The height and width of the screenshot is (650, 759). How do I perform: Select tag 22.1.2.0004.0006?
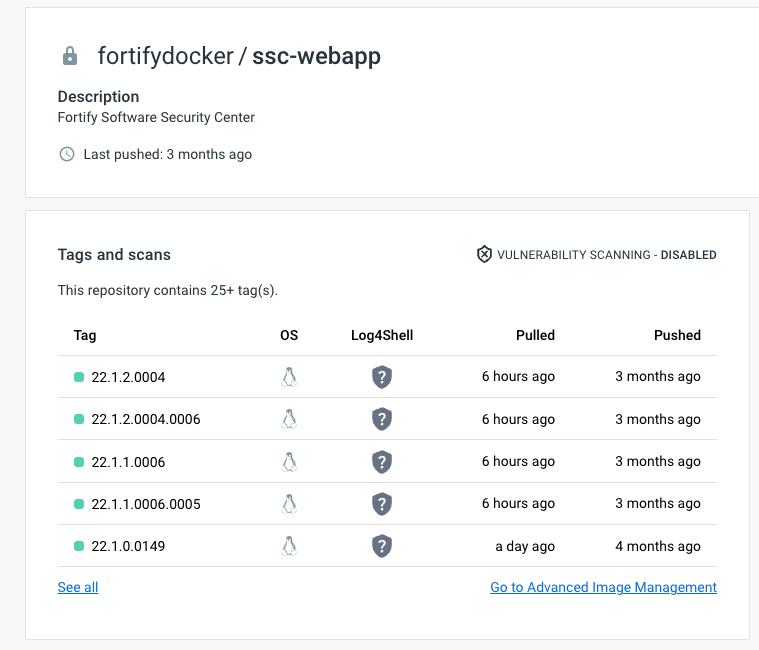tap(145, 419)
